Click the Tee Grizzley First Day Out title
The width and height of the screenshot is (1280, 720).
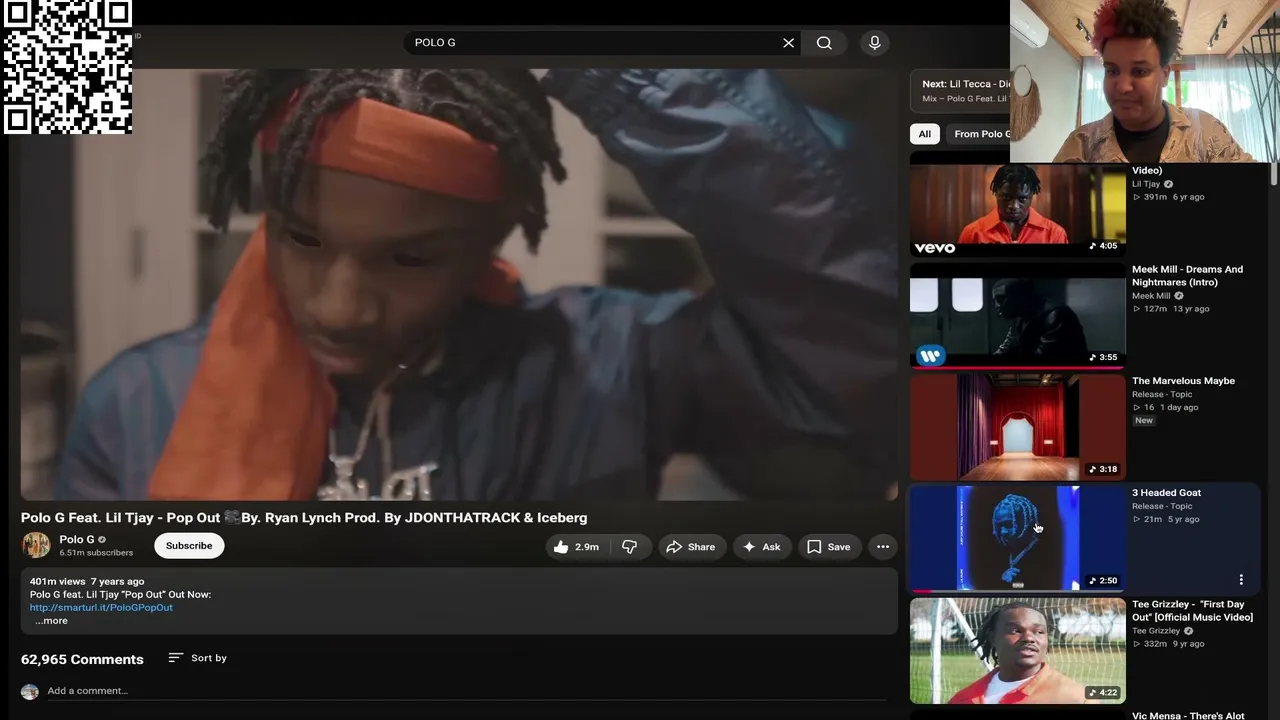(x=1192, y=611)
